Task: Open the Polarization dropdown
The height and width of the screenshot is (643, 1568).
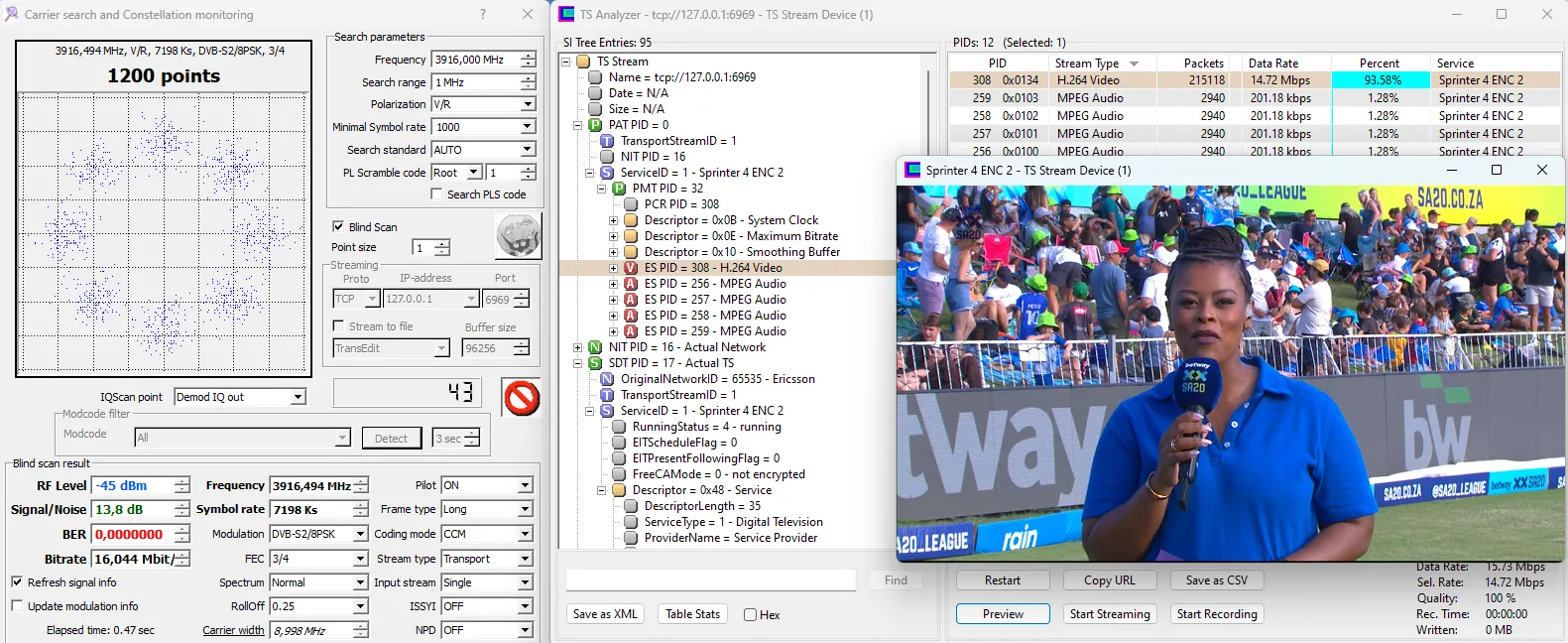Action: coord(528,104)
